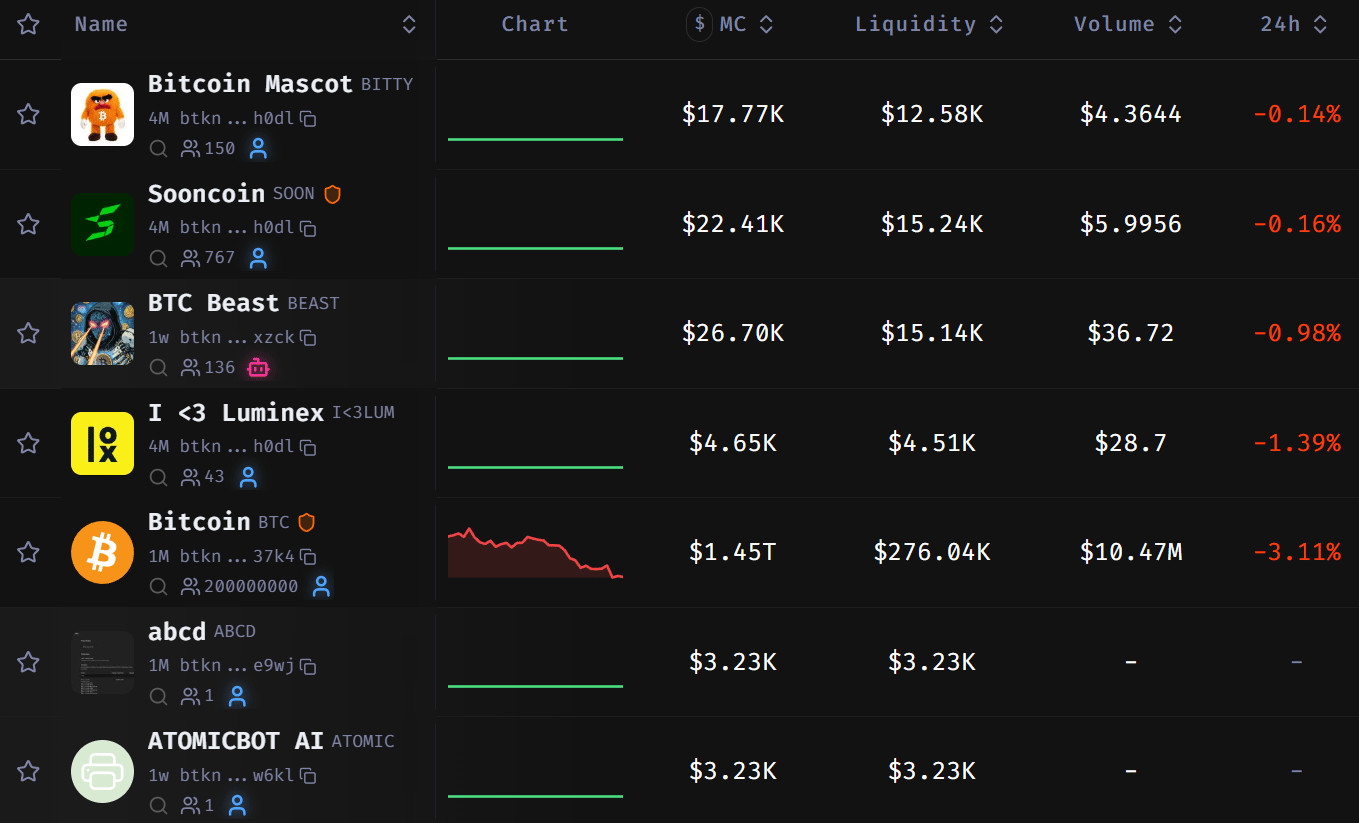Click the -3.11% 24h change
1359x823 pixels.
[x=1297, y=552]
